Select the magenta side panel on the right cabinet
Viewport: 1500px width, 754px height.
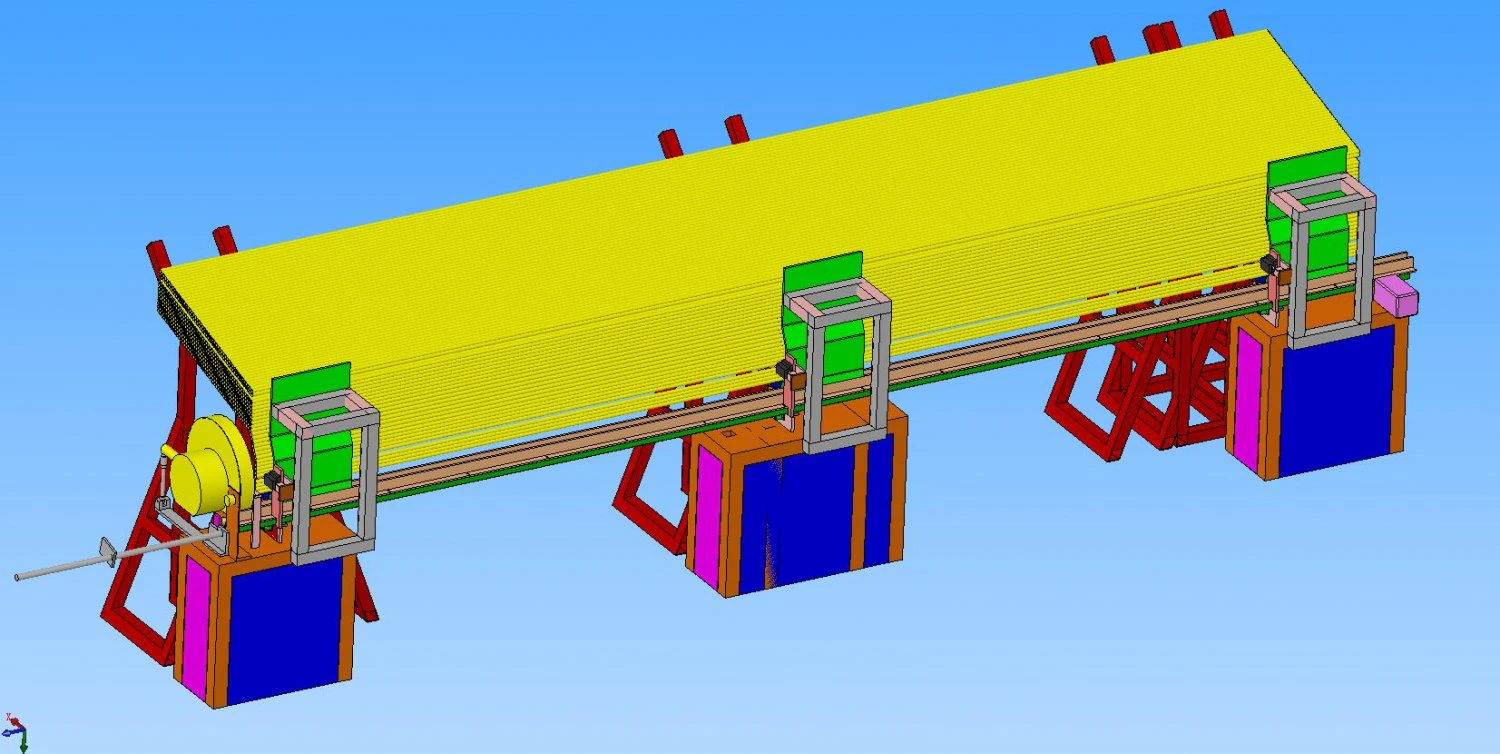click(x=1248, y=399)
